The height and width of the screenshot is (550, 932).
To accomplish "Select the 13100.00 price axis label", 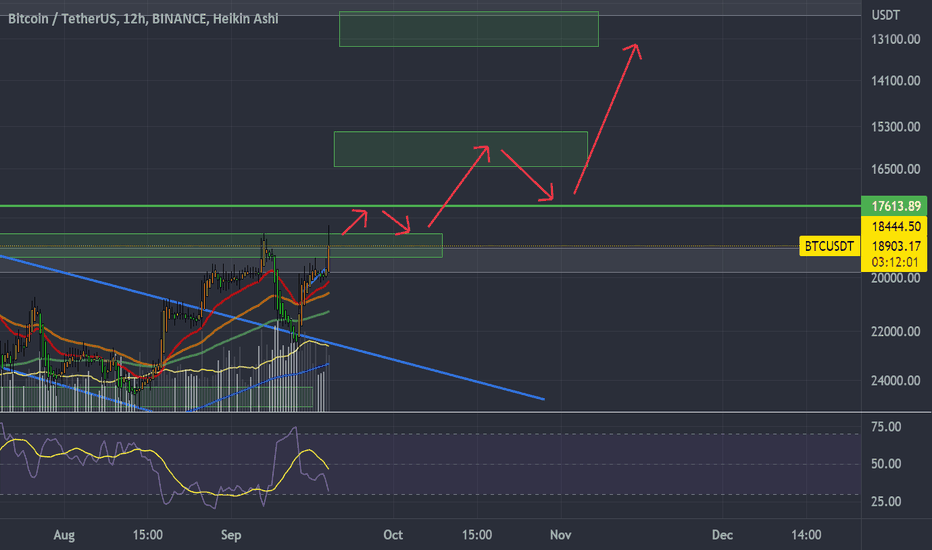I will pyautogui.click(x=895, y=39).
